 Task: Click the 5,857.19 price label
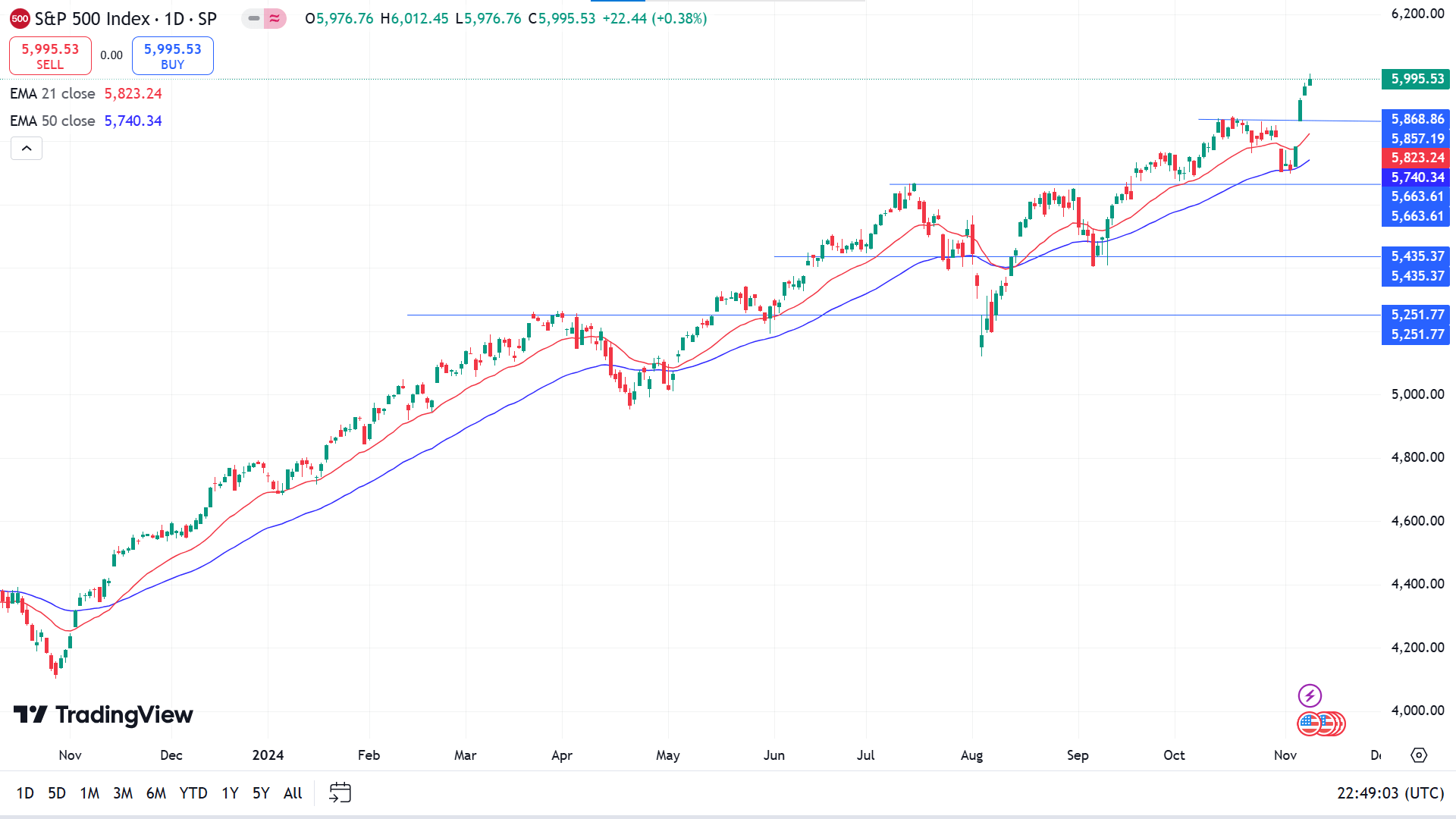tap(1416, 139)
